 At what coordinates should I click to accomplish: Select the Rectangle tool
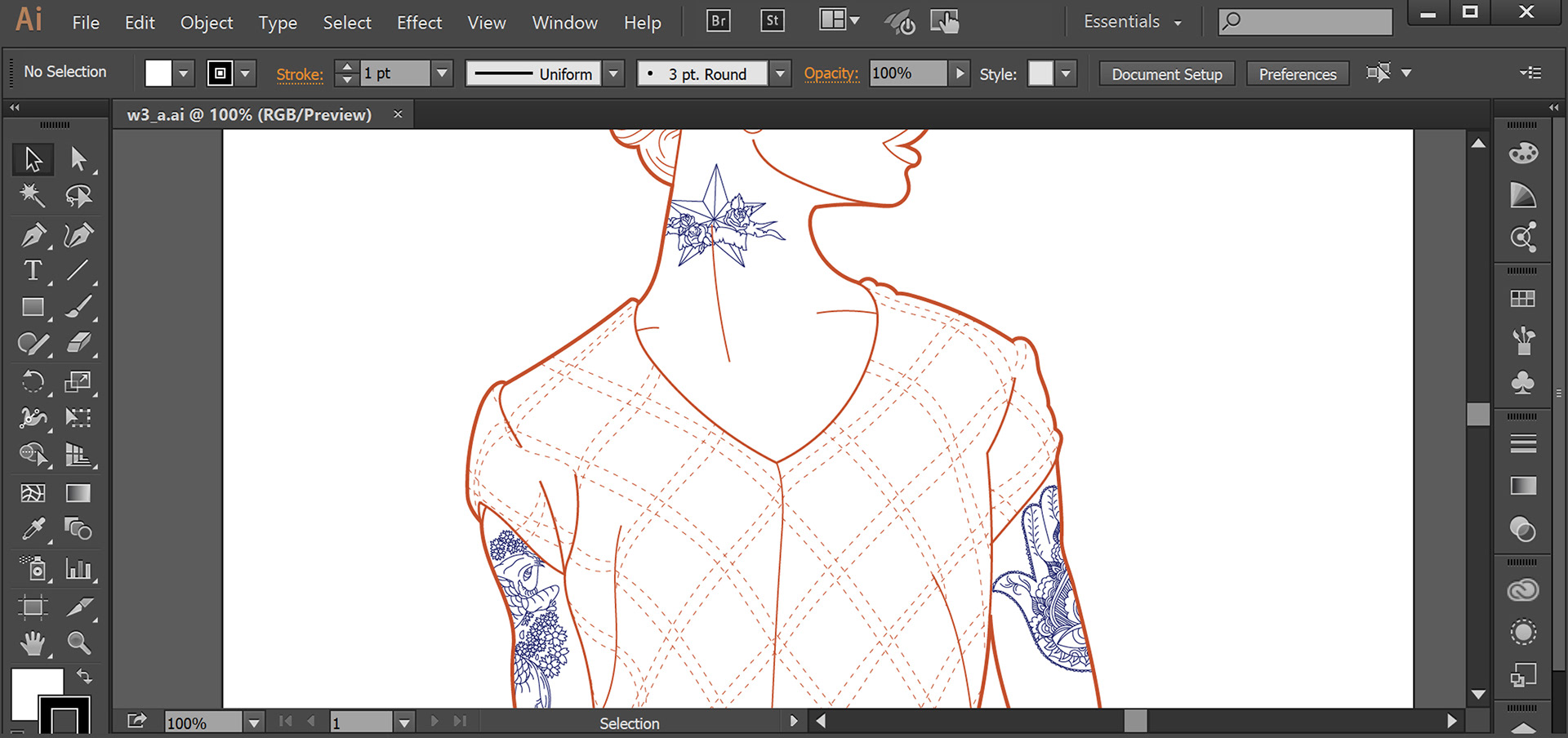(x=33, y=307)
